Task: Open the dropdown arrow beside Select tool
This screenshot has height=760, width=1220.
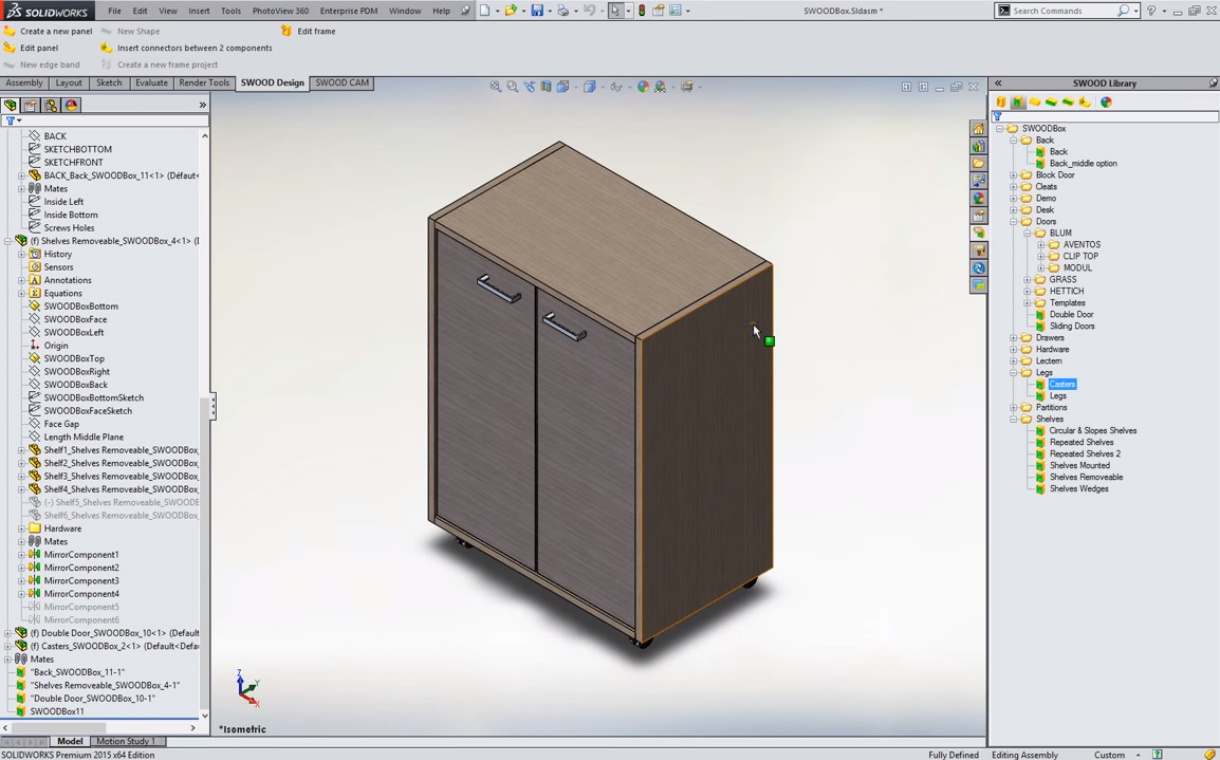Action: tap(627, 11)
